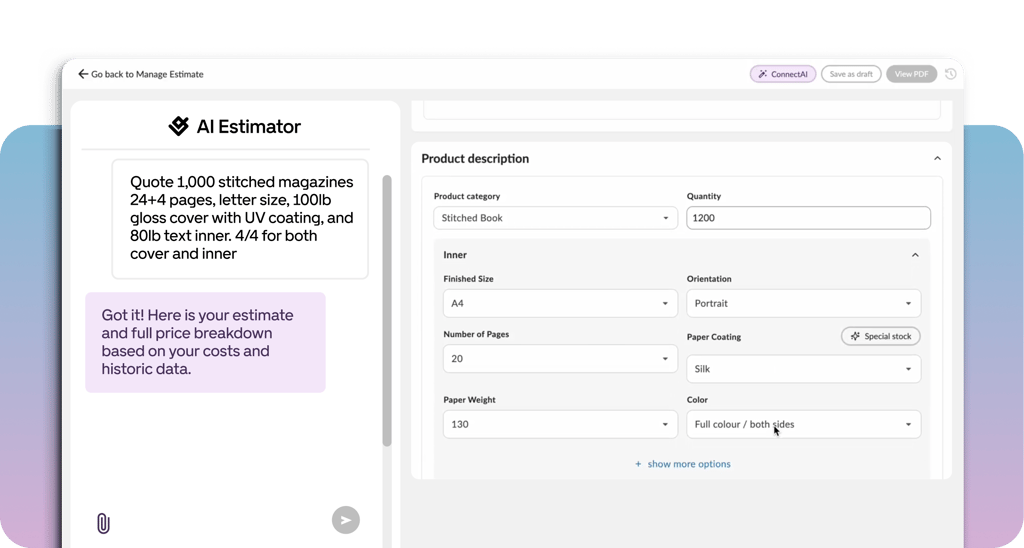The image size is (1024, 548).
Task: Click View PDF button
Action: [911, 74]
